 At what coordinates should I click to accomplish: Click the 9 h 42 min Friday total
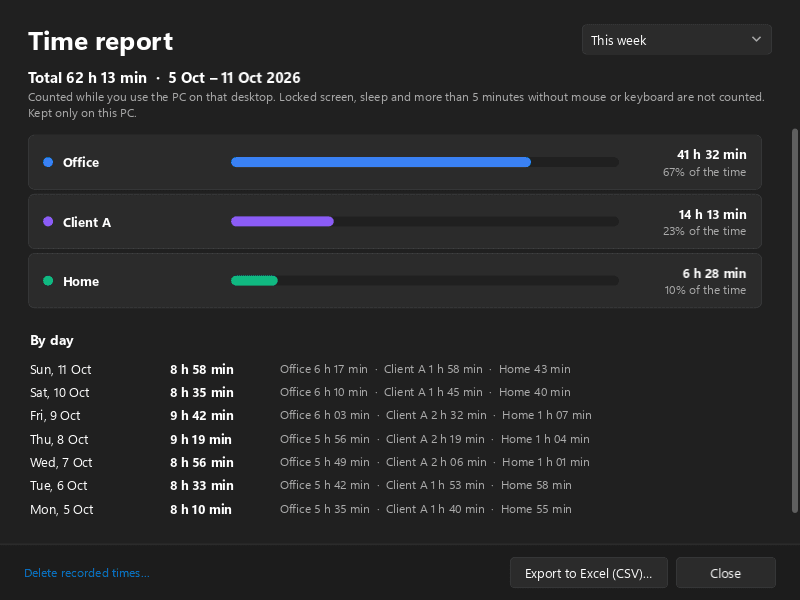click(202, 416)
